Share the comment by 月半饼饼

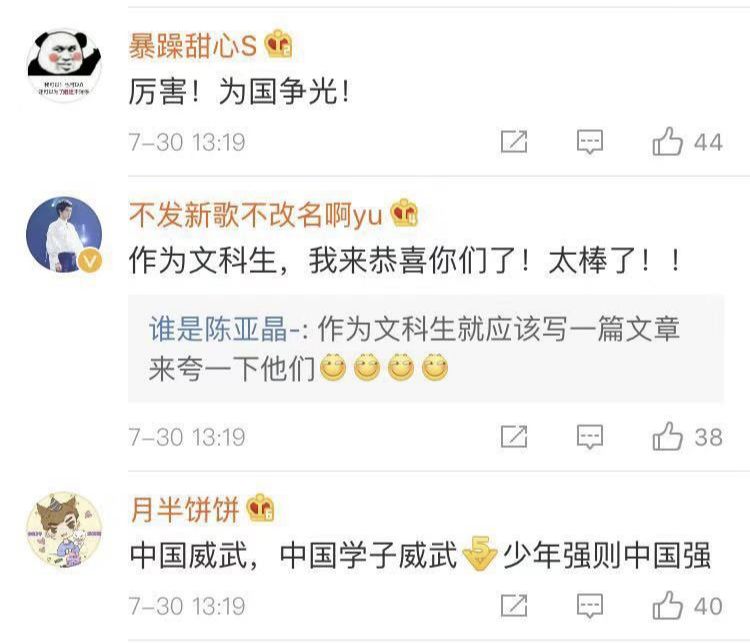[514, 606]
